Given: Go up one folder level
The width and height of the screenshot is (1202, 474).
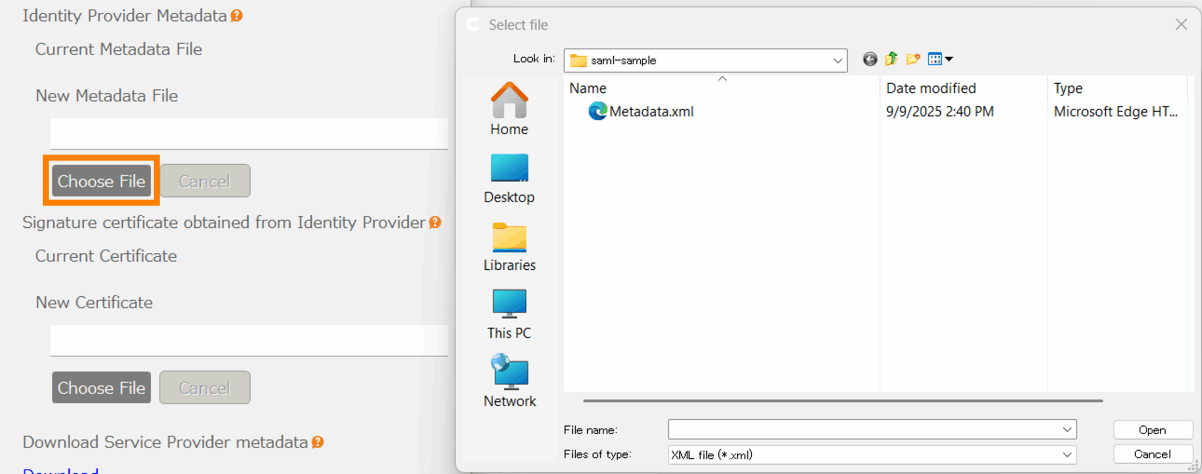Looking at the screenshot, I should pyautogui.click(x=891, y=60).
